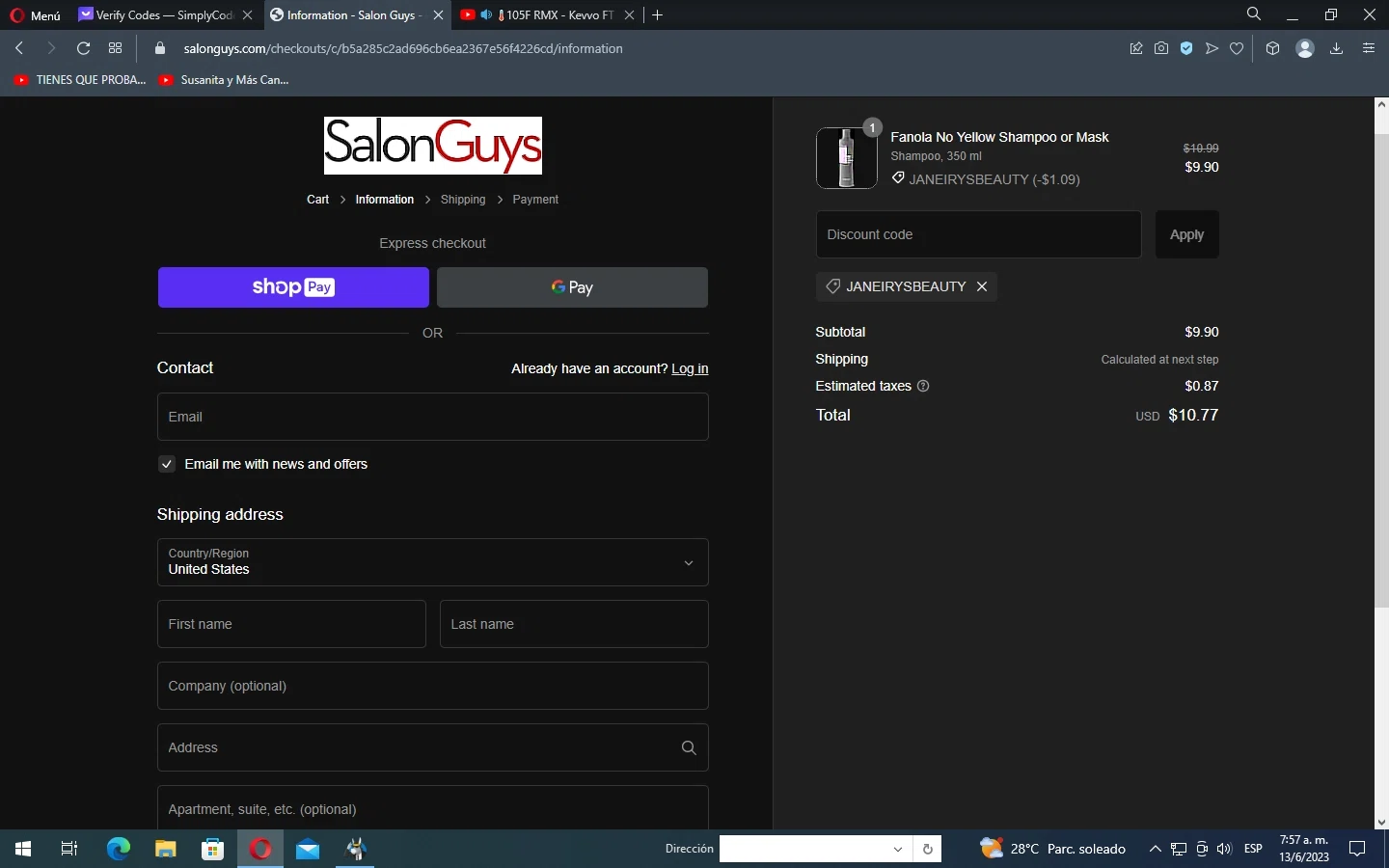Screen dimensions: 1389x868
Task: Click the page vertical scrollbar
Action: click(1381, 371)
